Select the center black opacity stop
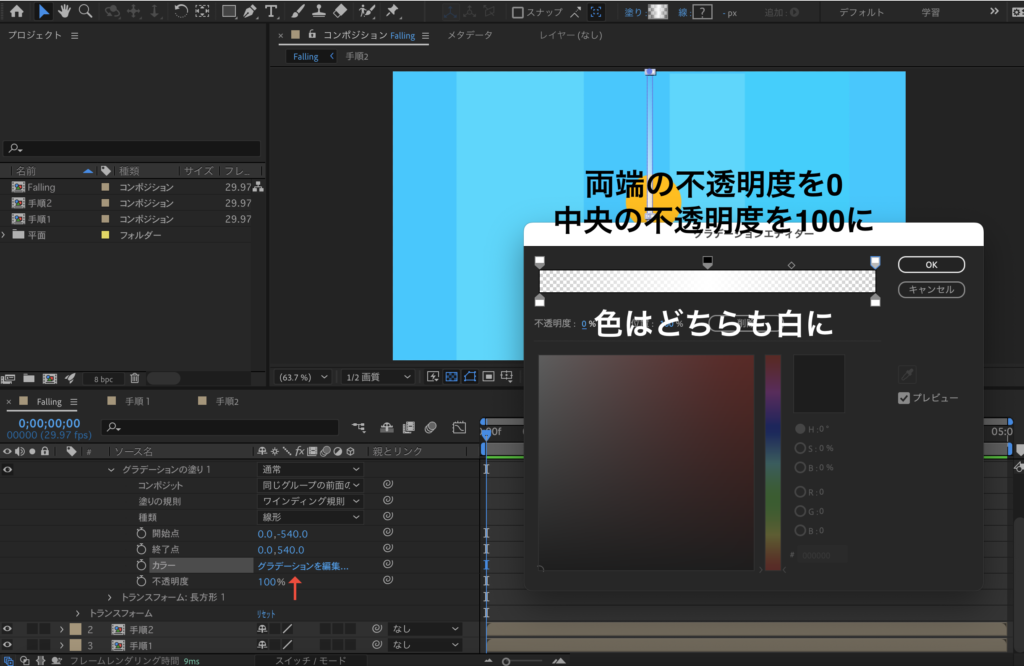The height and width of the screenshot is (666, 1024). point(708,262)
